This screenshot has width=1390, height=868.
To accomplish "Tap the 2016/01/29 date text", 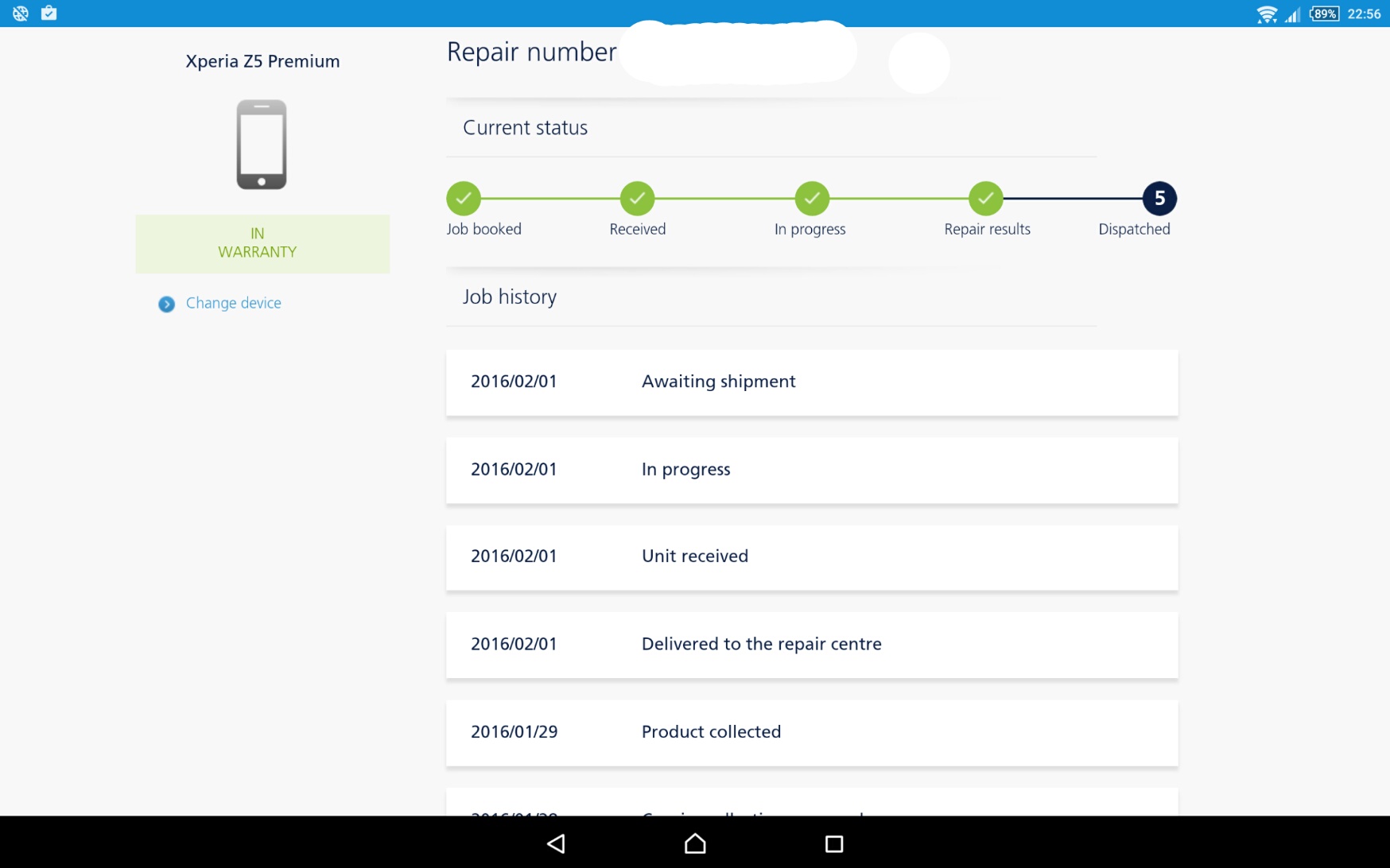I will 514,731.
